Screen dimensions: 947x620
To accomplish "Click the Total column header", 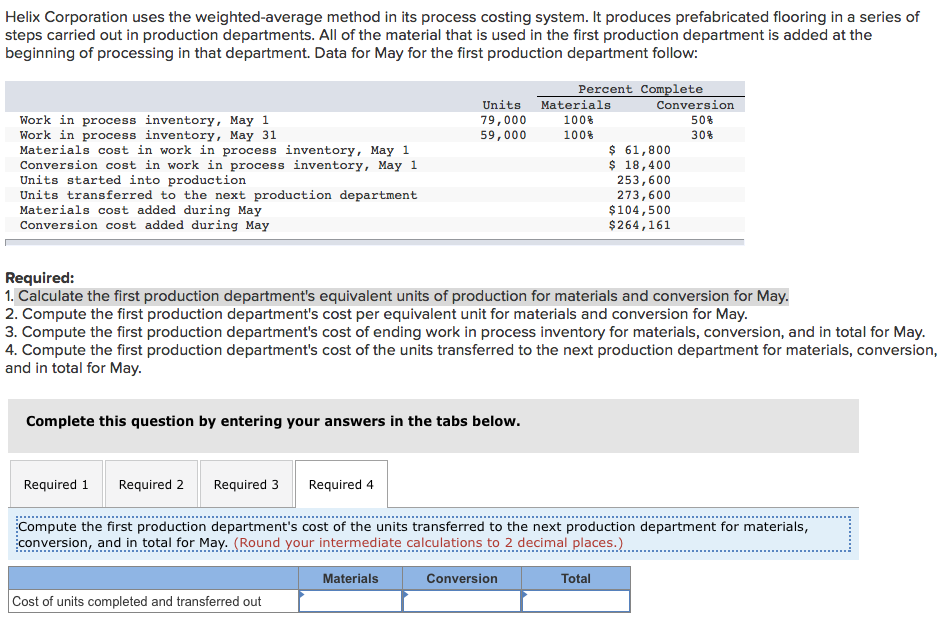I will point(575,578).
